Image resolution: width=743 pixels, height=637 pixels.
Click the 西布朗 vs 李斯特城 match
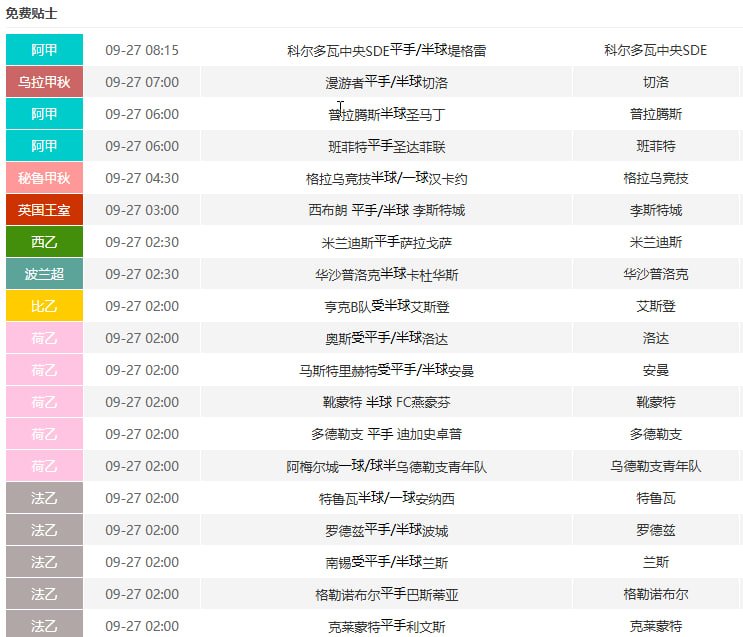[x=386, y=210]
